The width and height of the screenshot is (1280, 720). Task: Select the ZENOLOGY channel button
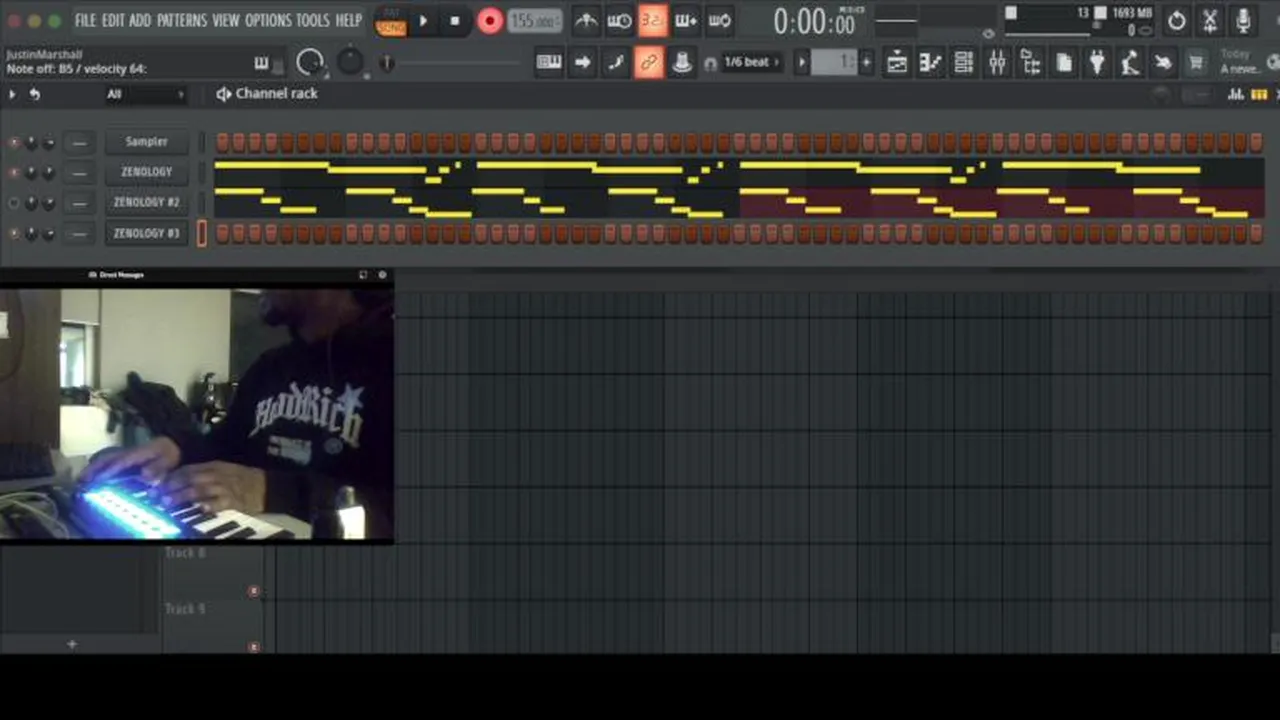(x=147, y=172)
